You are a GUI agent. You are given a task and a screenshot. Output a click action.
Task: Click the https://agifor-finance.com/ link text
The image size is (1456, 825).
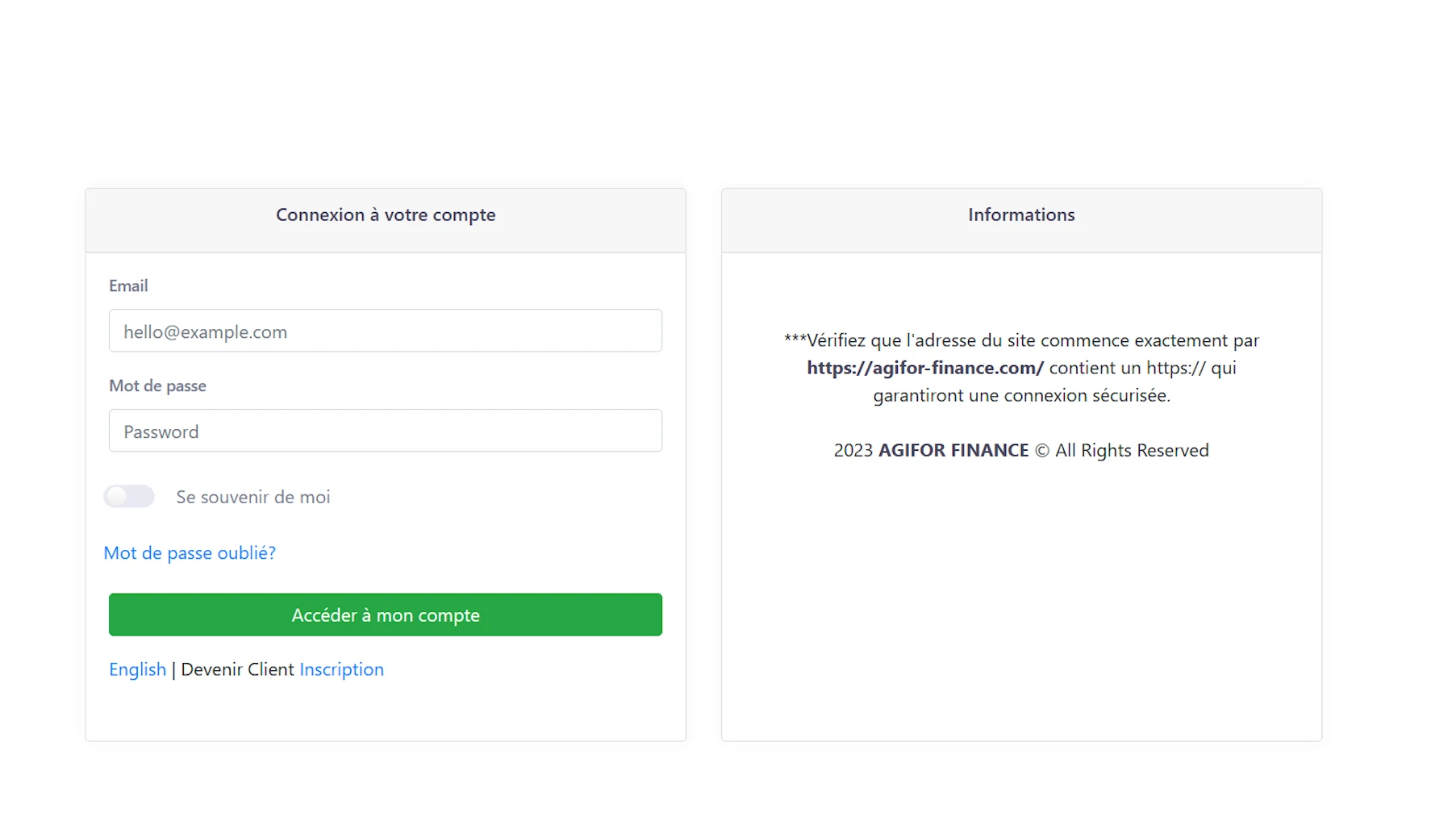click(924, 368)
